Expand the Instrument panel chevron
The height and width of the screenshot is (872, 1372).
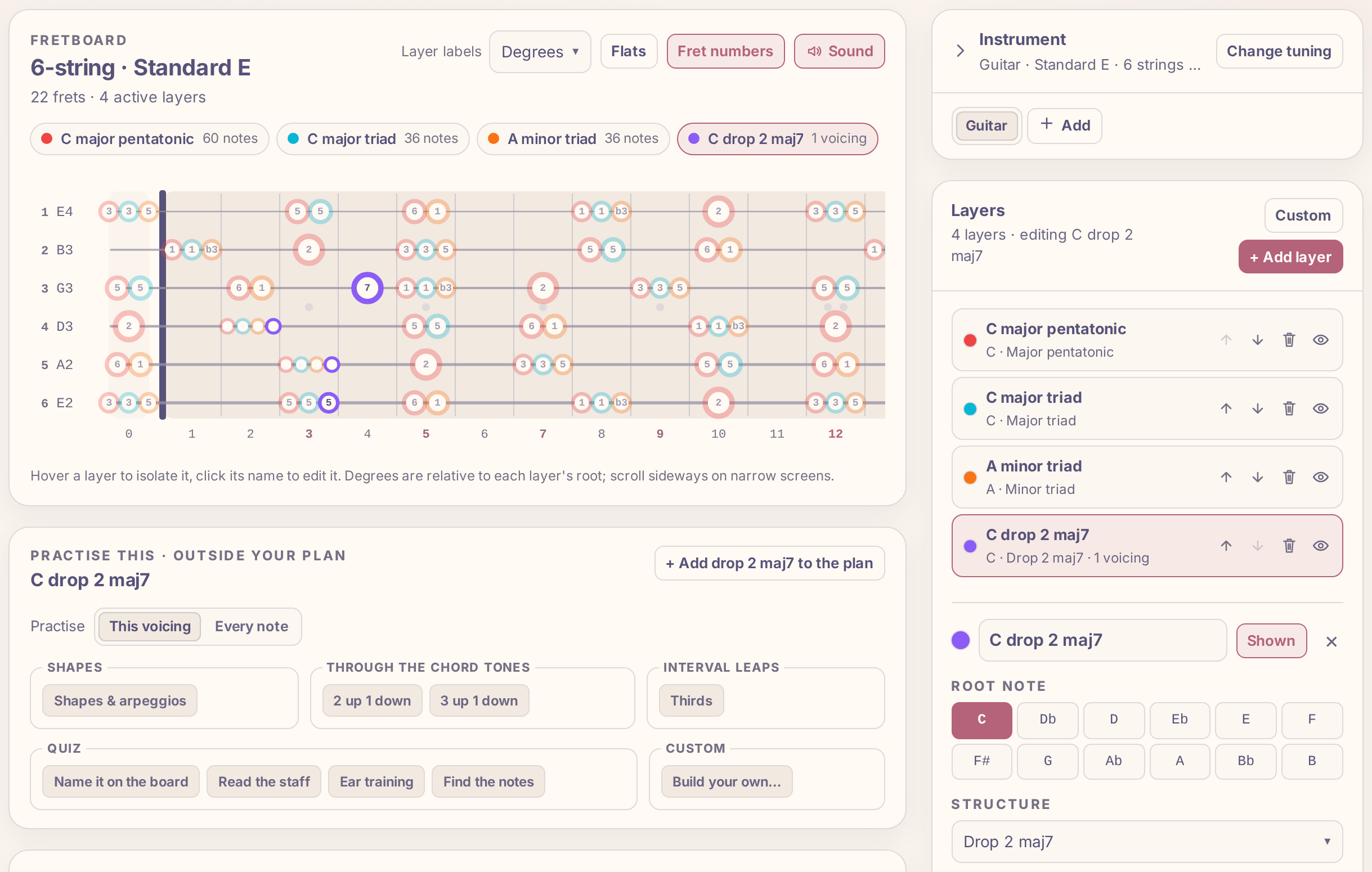coord(960,51)
